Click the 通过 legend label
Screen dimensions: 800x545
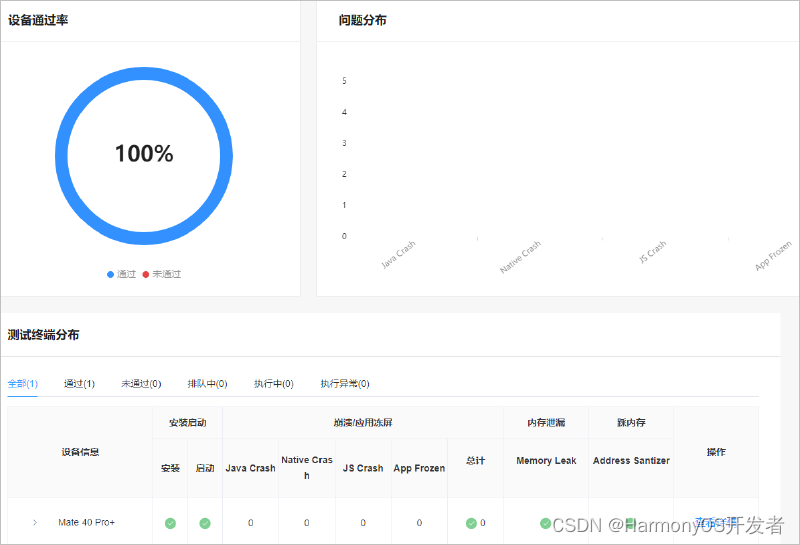click(127, 275)
